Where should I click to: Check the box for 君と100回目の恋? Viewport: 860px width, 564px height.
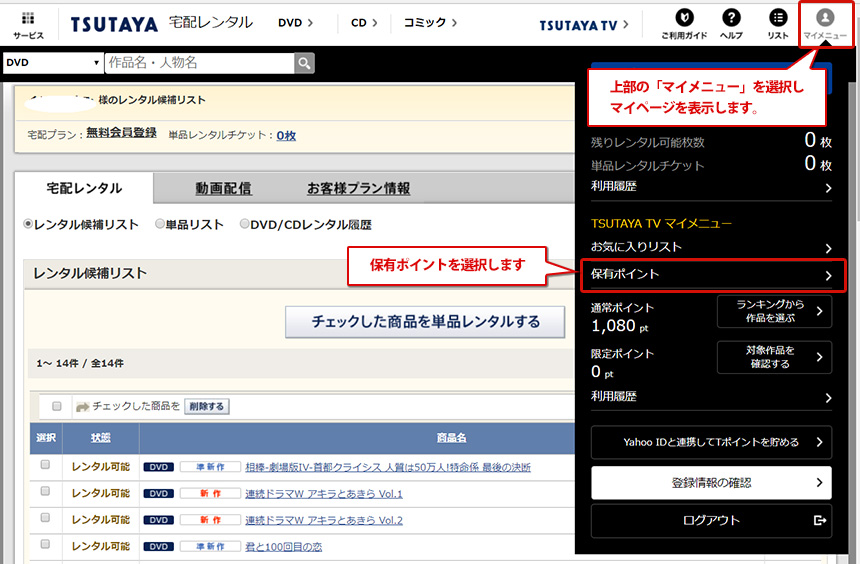(46, 544)
